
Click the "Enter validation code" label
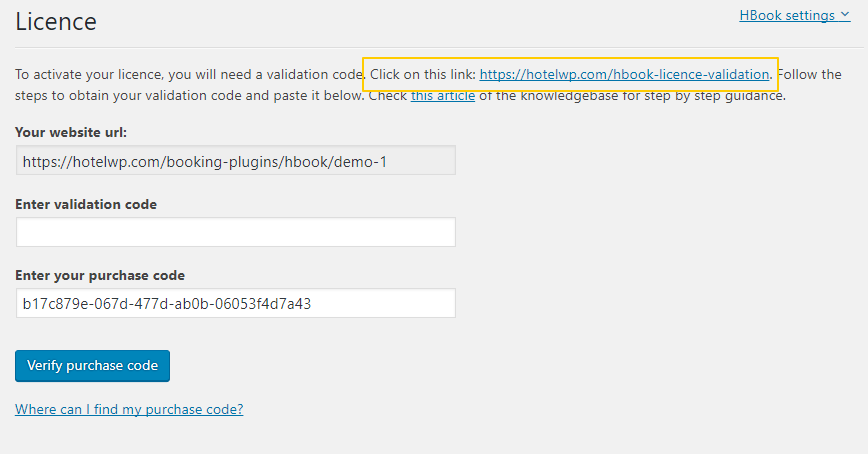tap(86, 204)
